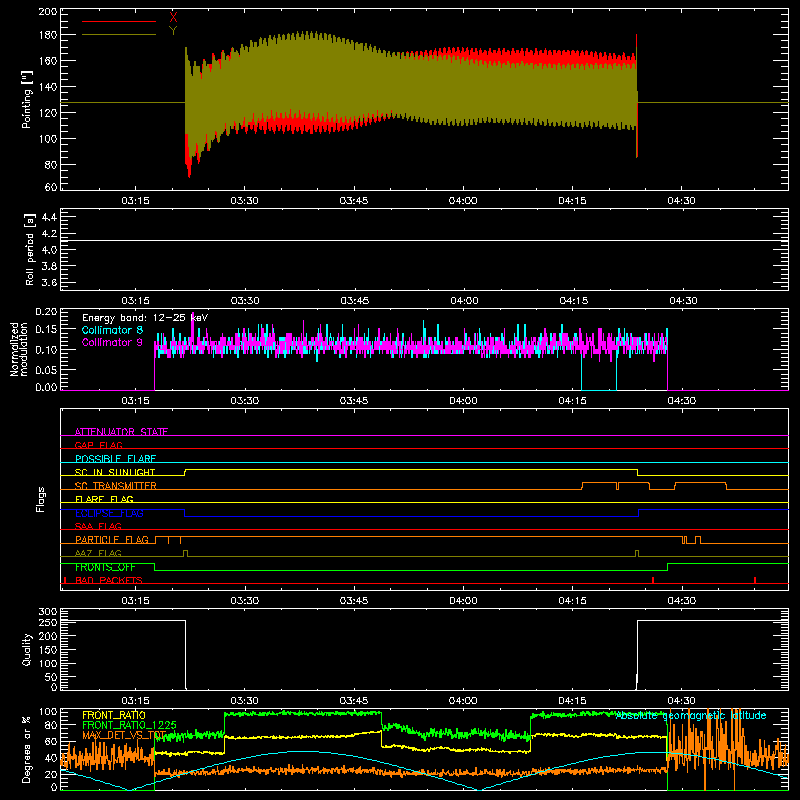Click the Degrees or % axis title
This screenshot has width=800, height=800.
27,750
